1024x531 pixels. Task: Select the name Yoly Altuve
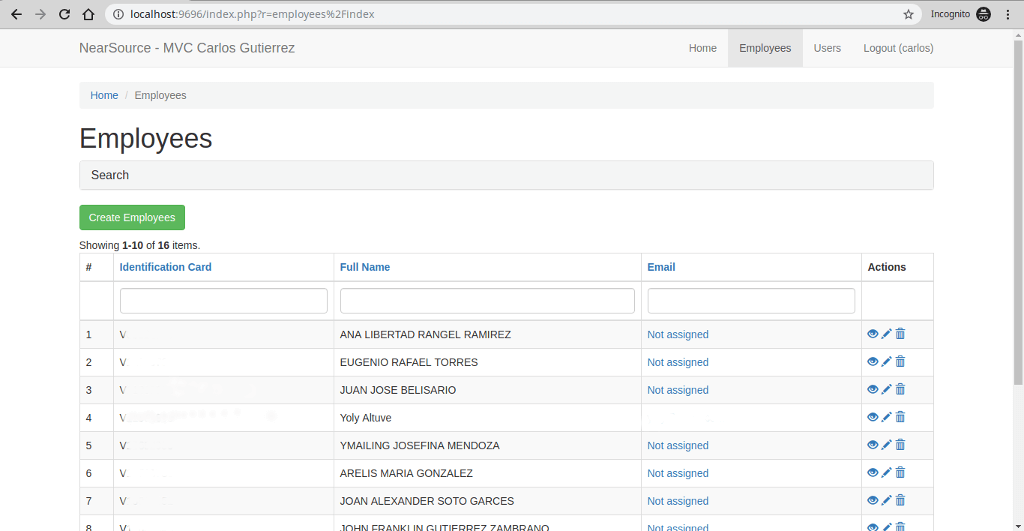click(x=366, y=418)
